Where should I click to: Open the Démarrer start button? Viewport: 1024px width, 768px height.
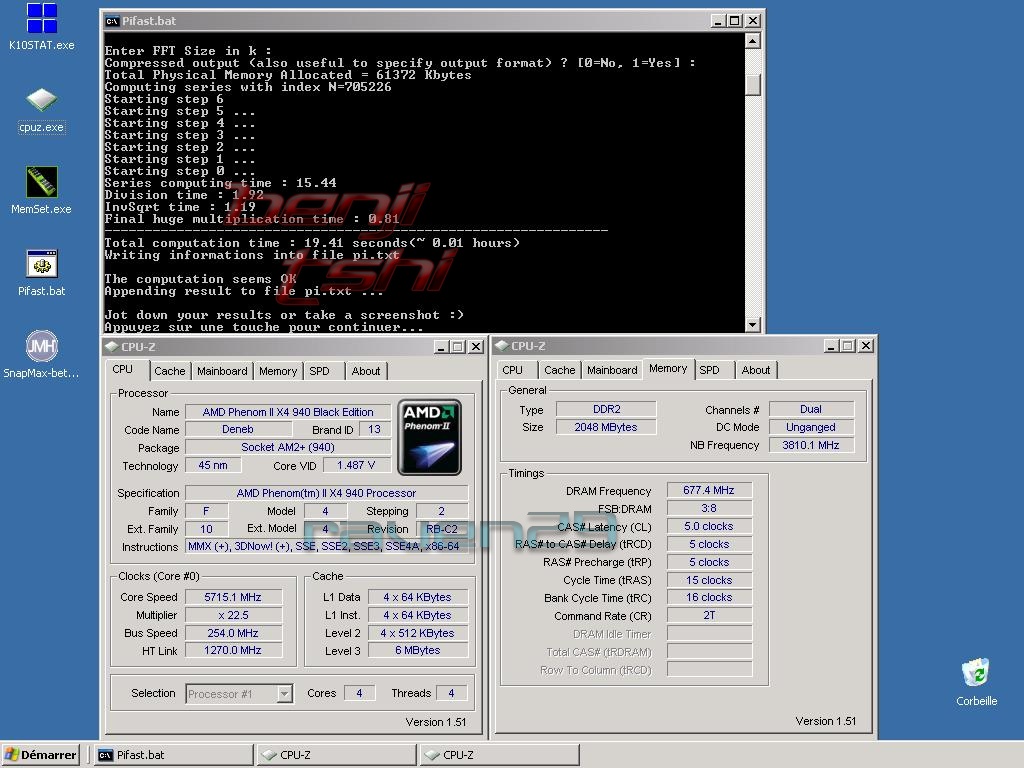pos(40,755)
